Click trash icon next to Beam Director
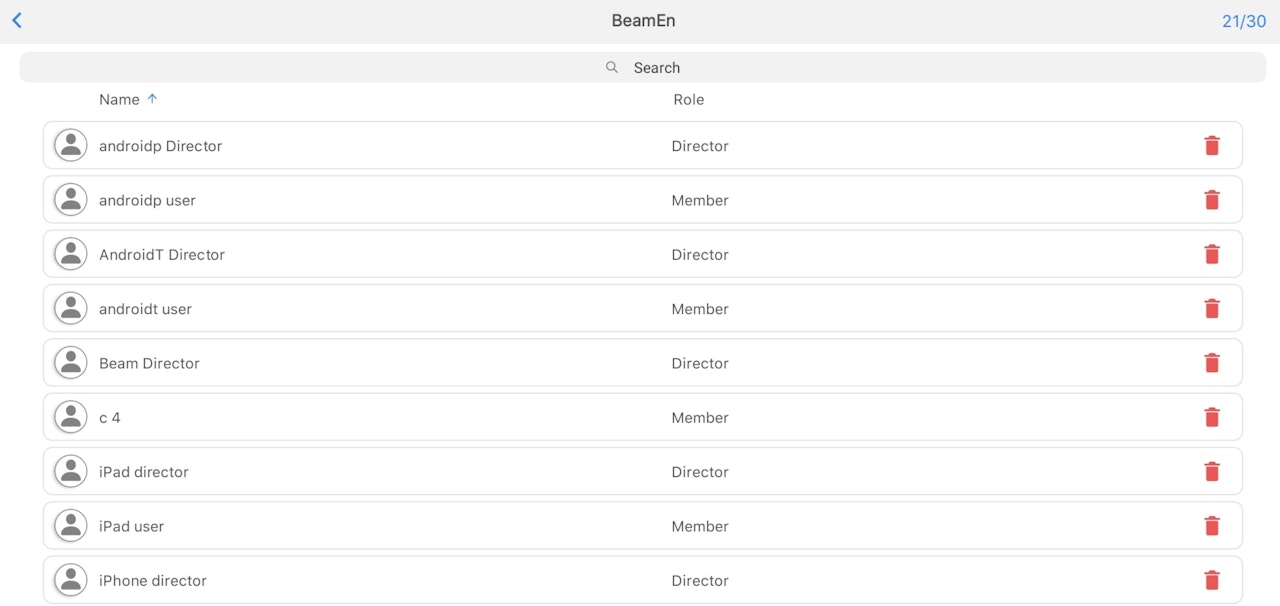Viewport: 1280px width, 606px height. [x=1212, y=363]
